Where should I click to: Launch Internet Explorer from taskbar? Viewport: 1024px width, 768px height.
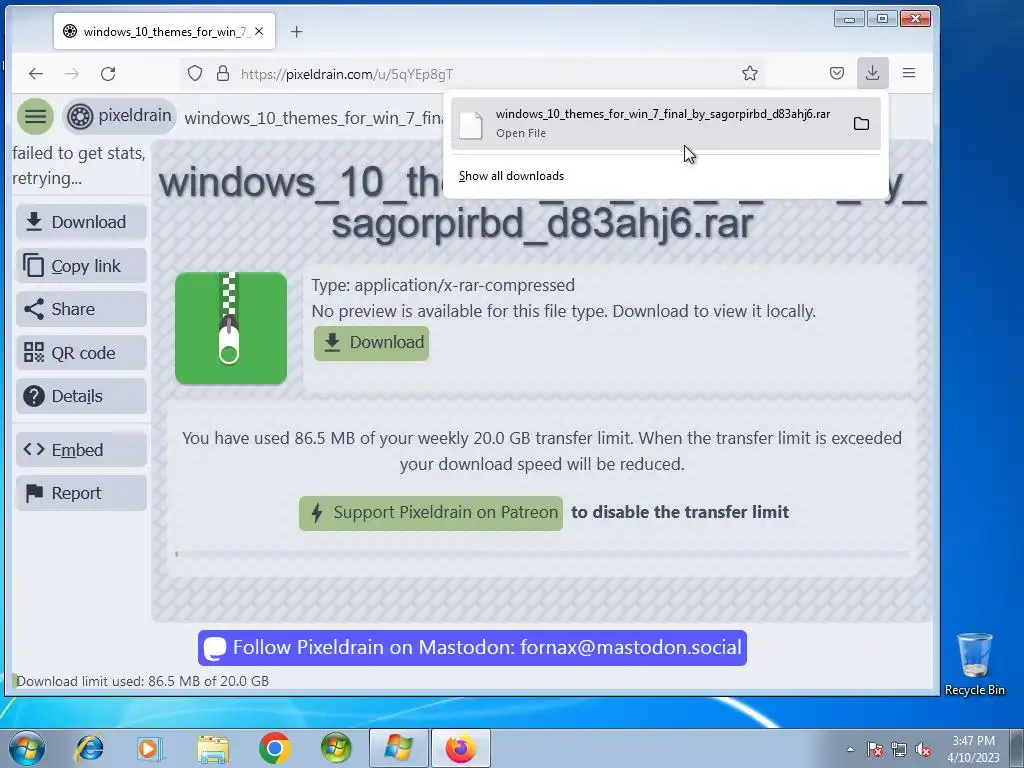point(89,748)
